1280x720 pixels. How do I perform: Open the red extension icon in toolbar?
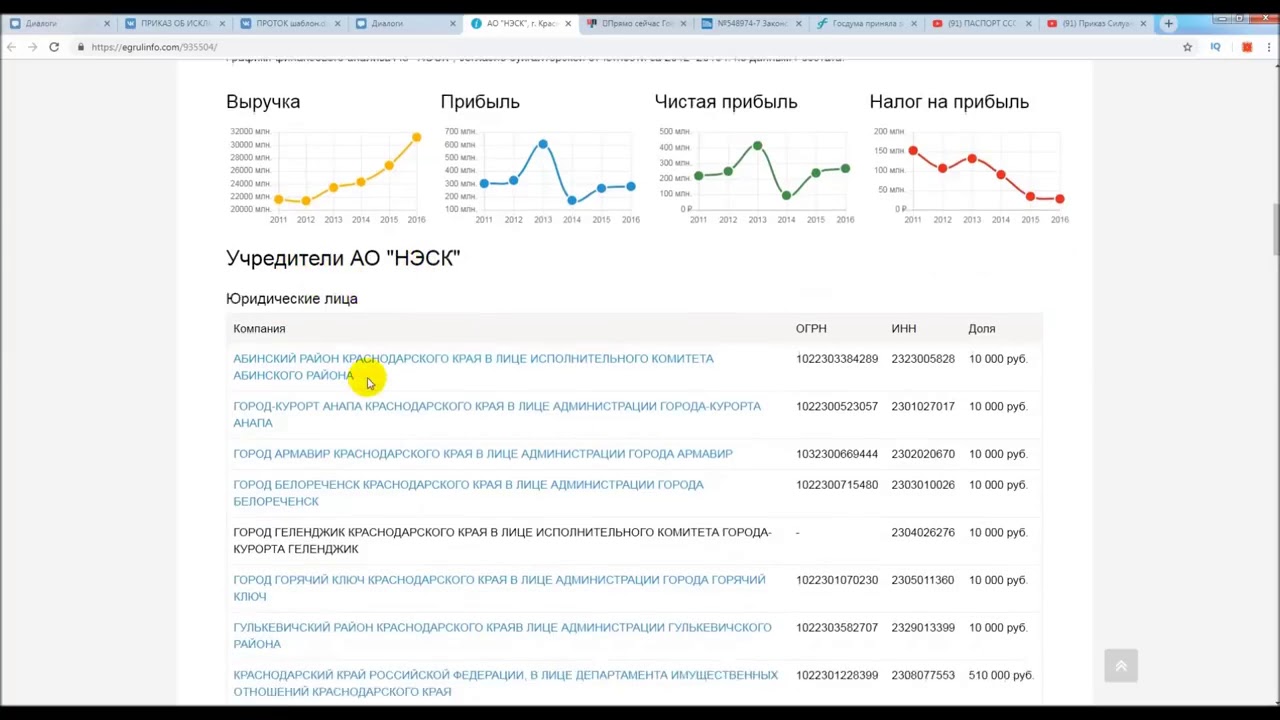click(x=1247, y=47)
